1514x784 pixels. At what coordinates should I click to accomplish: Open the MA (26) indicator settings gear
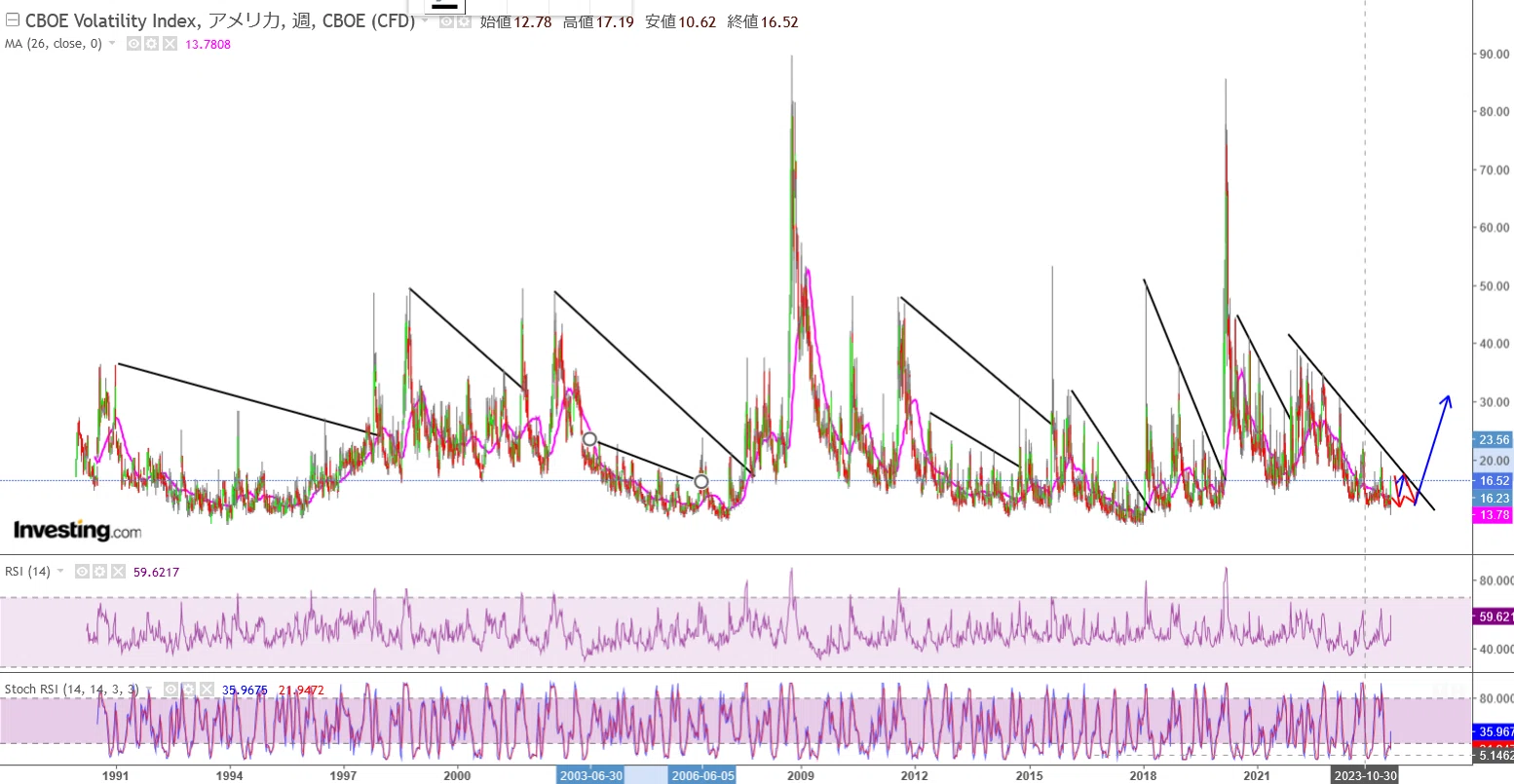click(151, 44)
